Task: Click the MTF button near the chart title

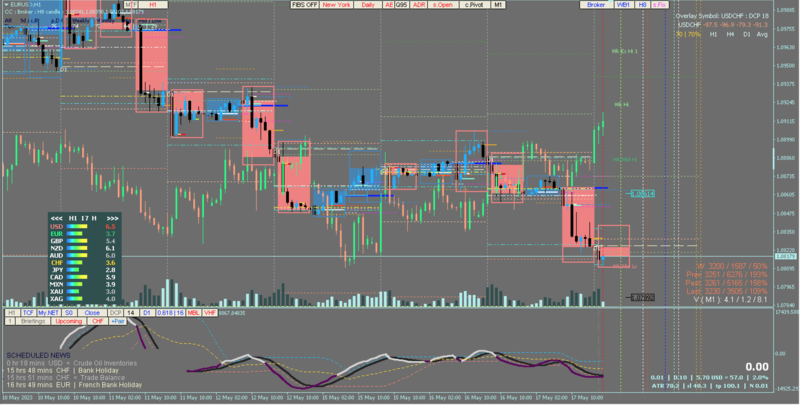Action: pyautogui.click(x=131, y=5)
